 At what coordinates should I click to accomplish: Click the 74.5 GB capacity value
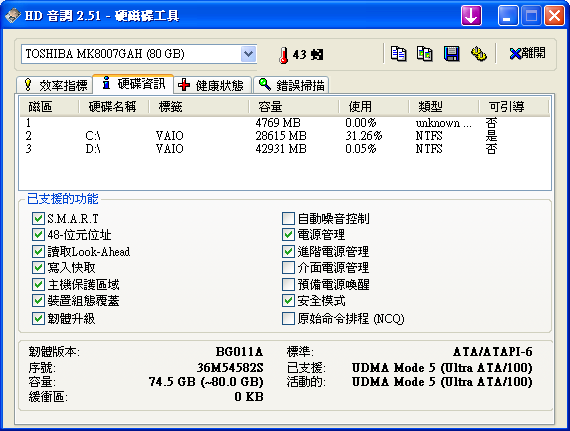(x=206, y=382)
